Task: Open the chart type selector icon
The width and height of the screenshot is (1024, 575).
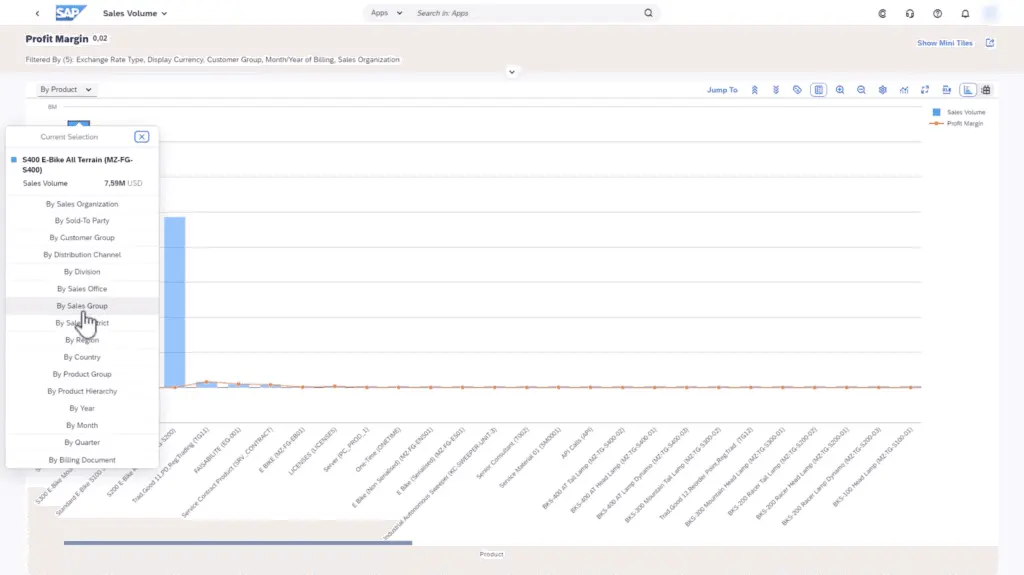Action: click(x=904, y=90)
